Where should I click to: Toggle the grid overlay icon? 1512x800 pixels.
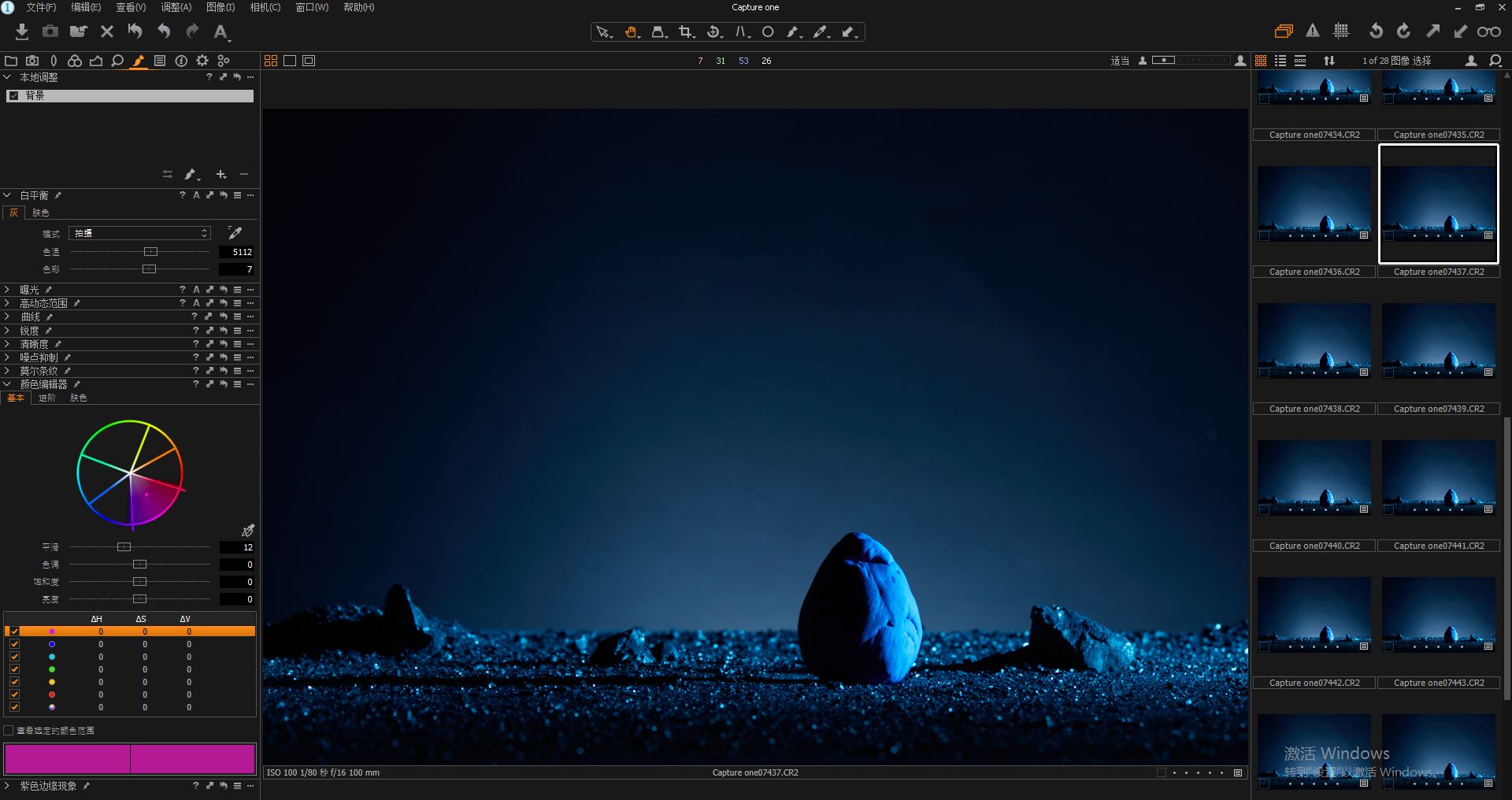[x=1341, y=31]
